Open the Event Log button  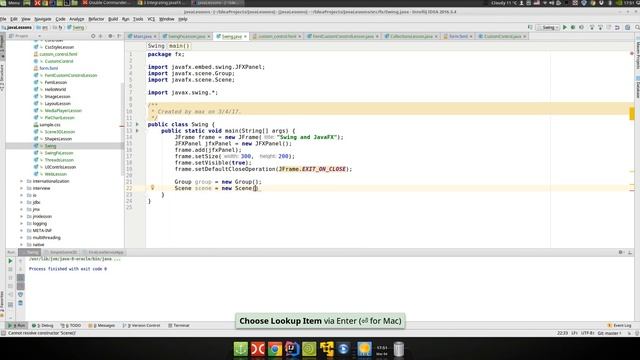[x=619, y=325]
